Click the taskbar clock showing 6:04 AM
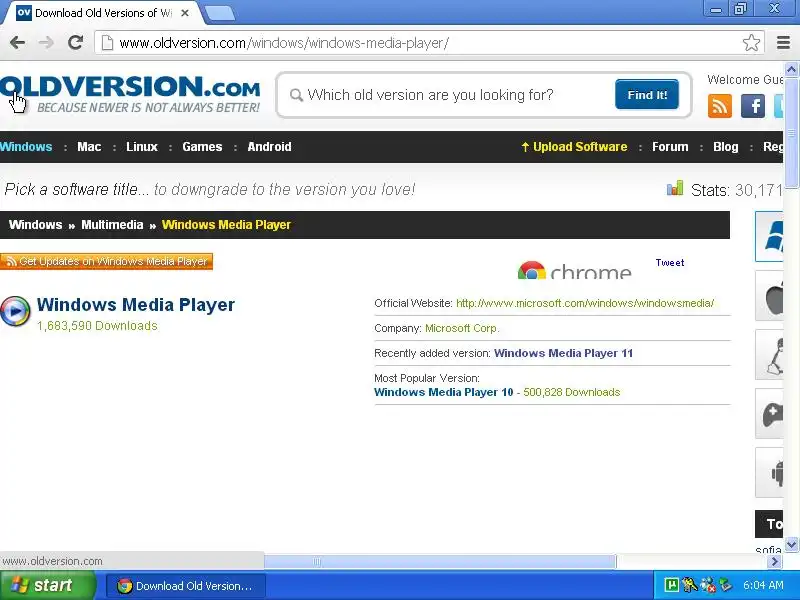 (x=763, y=585)
